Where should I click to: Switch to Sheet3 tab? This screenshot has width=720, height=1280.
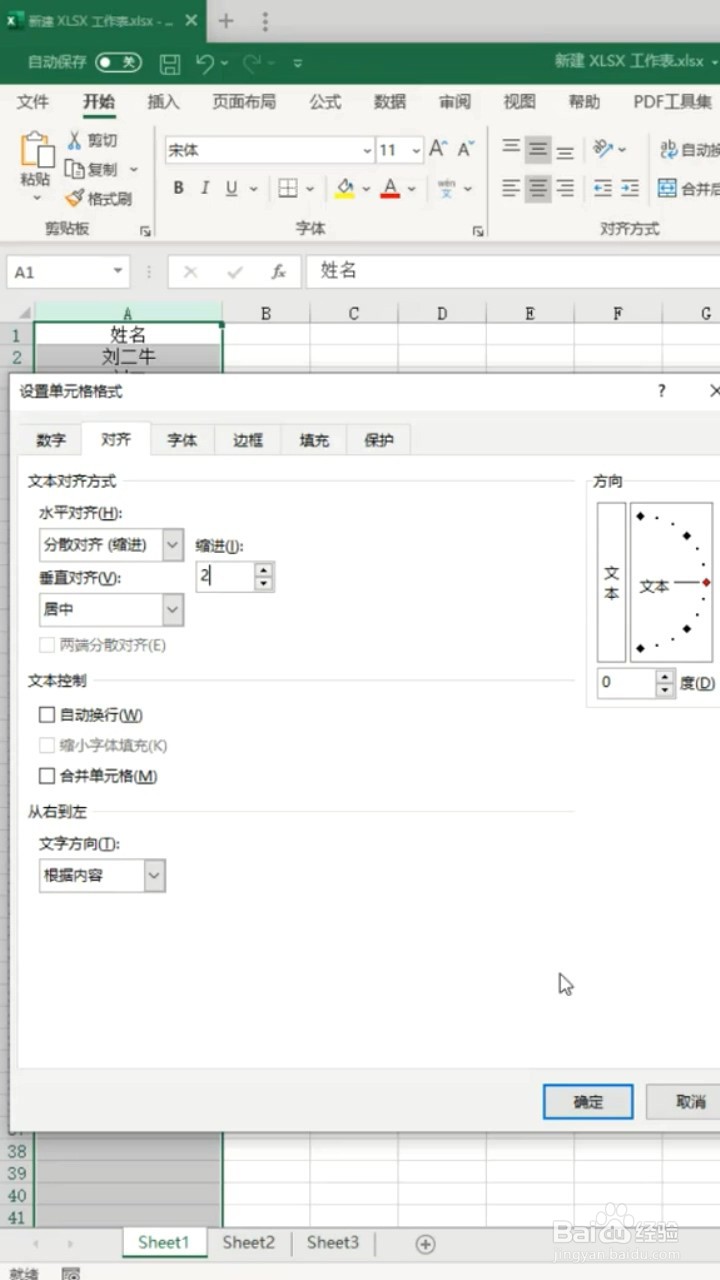(x=333, y=1243)
